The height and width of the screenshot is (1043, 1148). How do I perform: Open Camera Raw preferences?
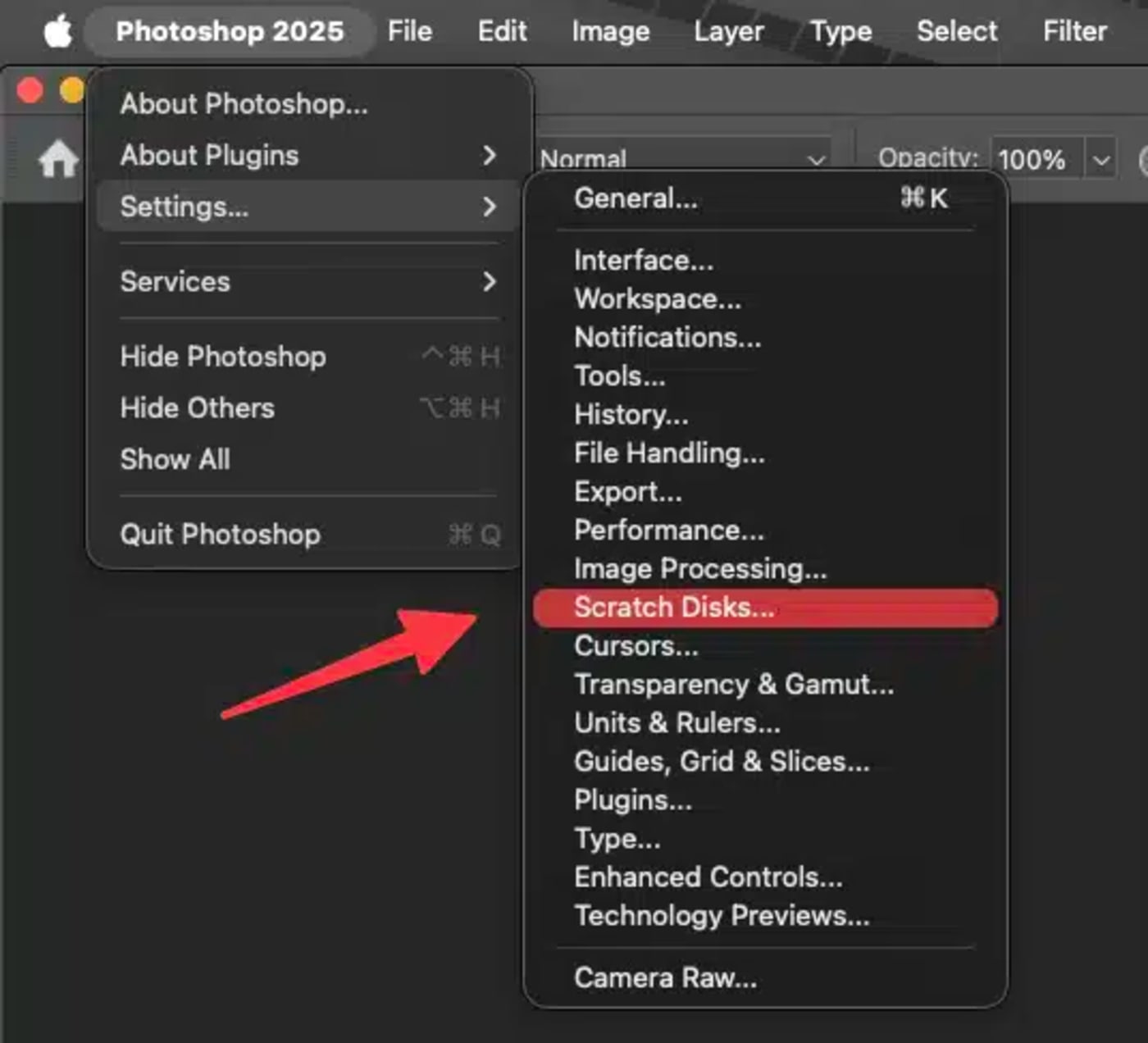click(x=665, y=977)
